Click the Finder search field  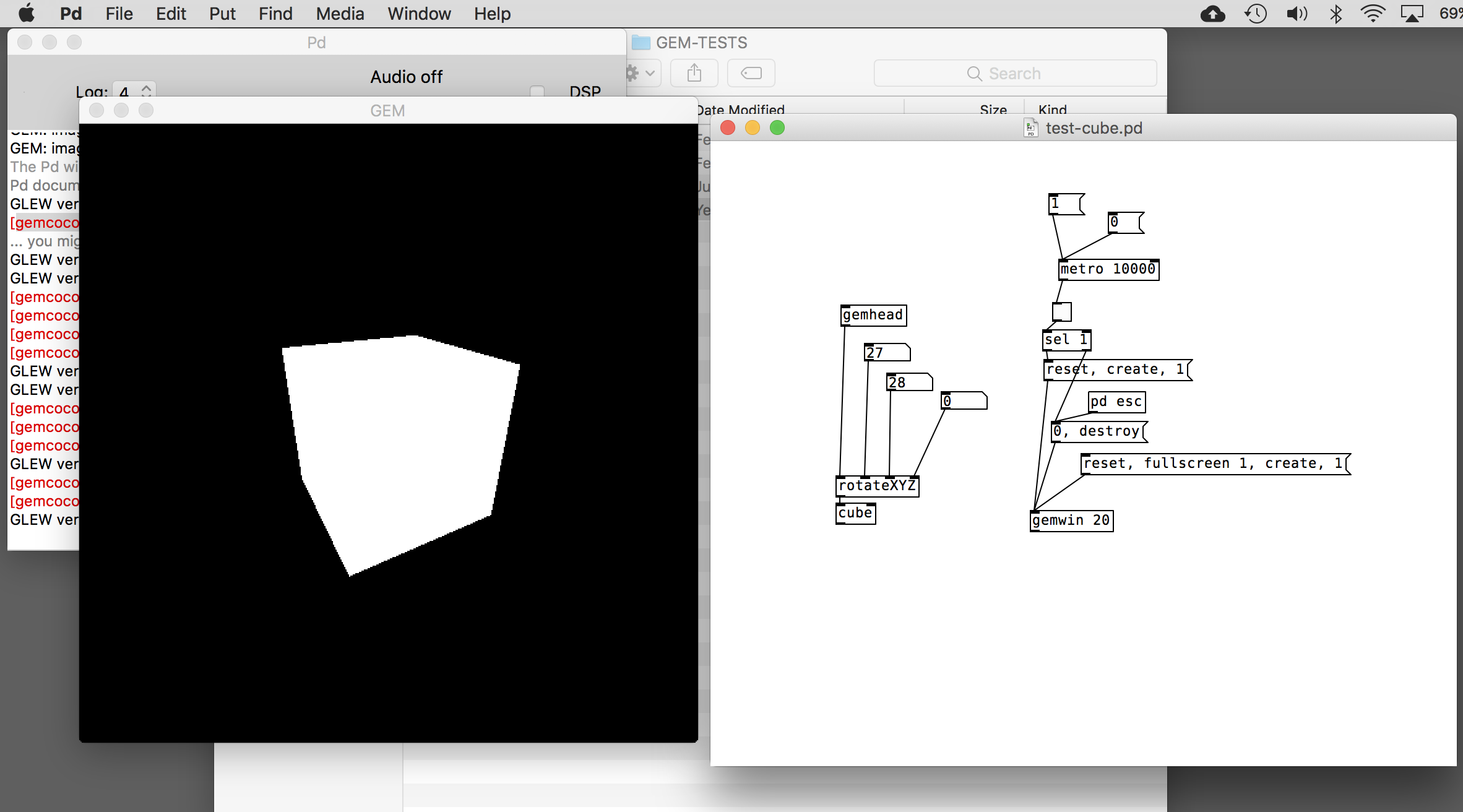(1015, 73)
